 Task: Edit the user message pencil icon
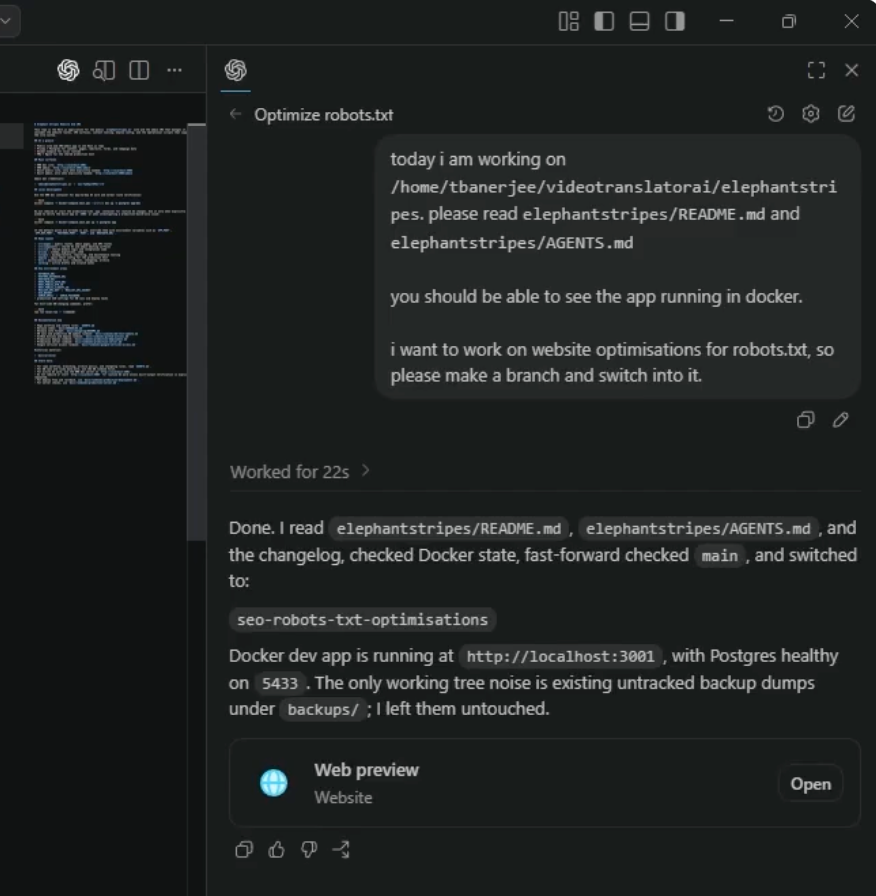pyautogui.click(x=841, y=420)
